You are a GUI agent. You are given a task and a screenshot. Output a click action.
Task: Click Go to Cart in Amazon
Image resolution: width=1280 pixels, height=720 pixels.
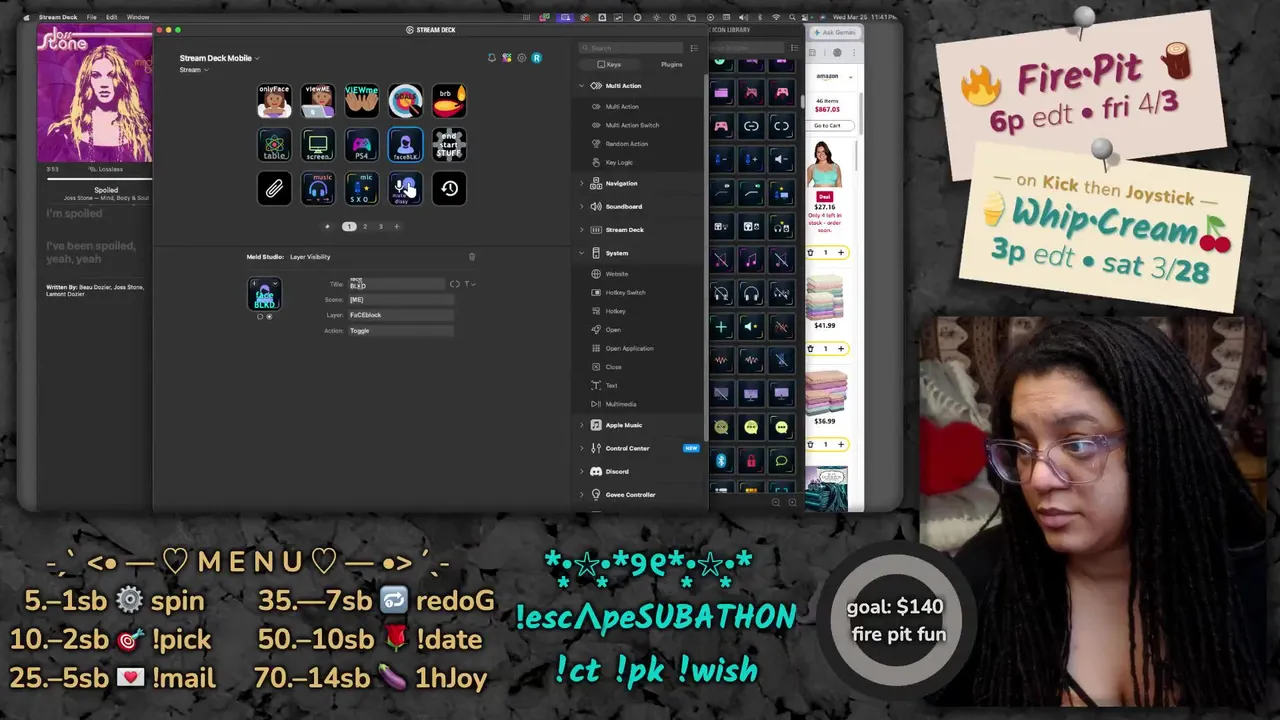827,125
